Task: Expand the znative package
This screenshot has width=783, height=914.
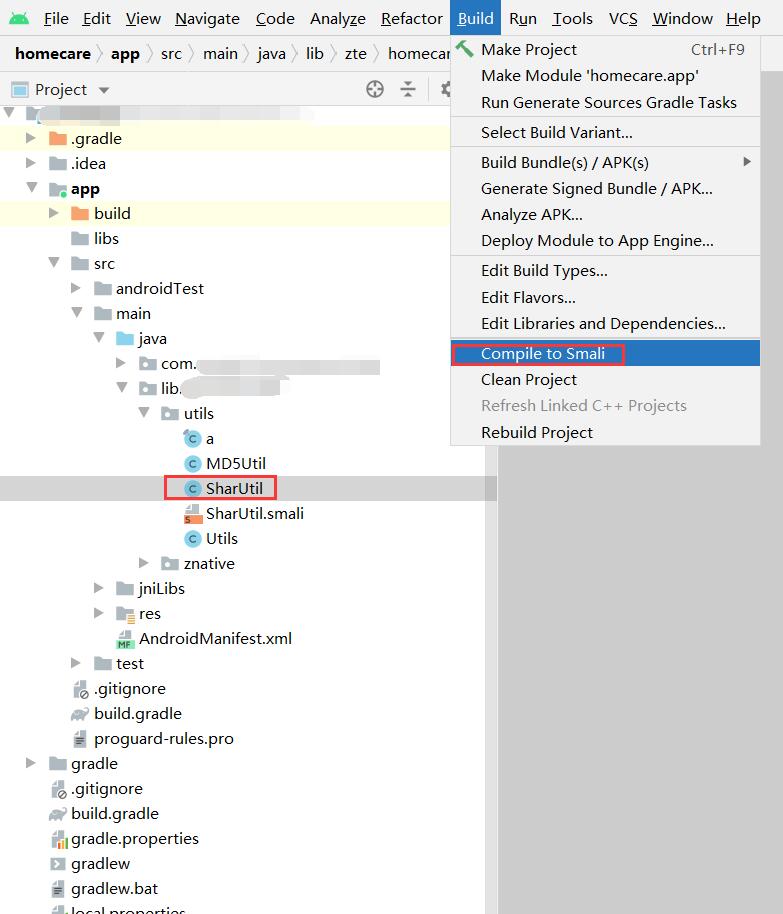Action: pos(145,563)
